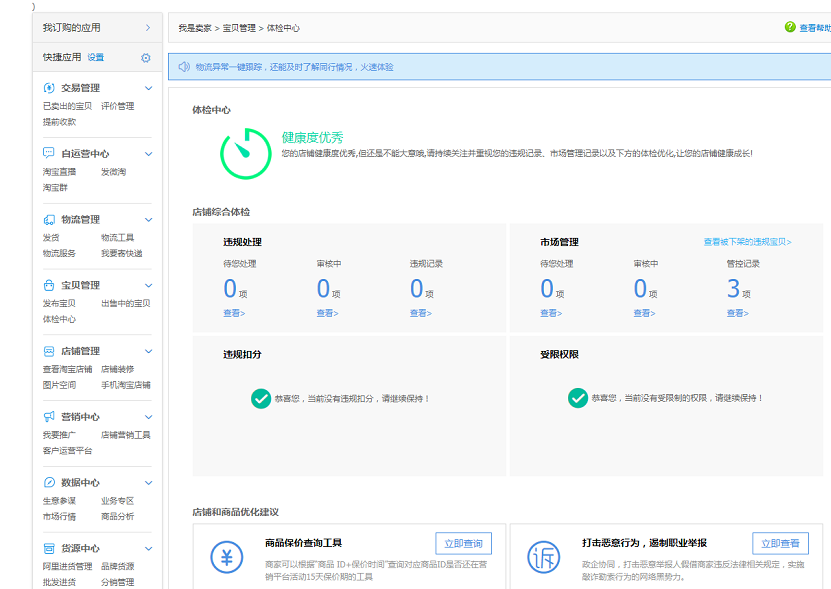Click the 自运营中心 chat icon
Screen dimensions: 831x589
click(49, 153)
